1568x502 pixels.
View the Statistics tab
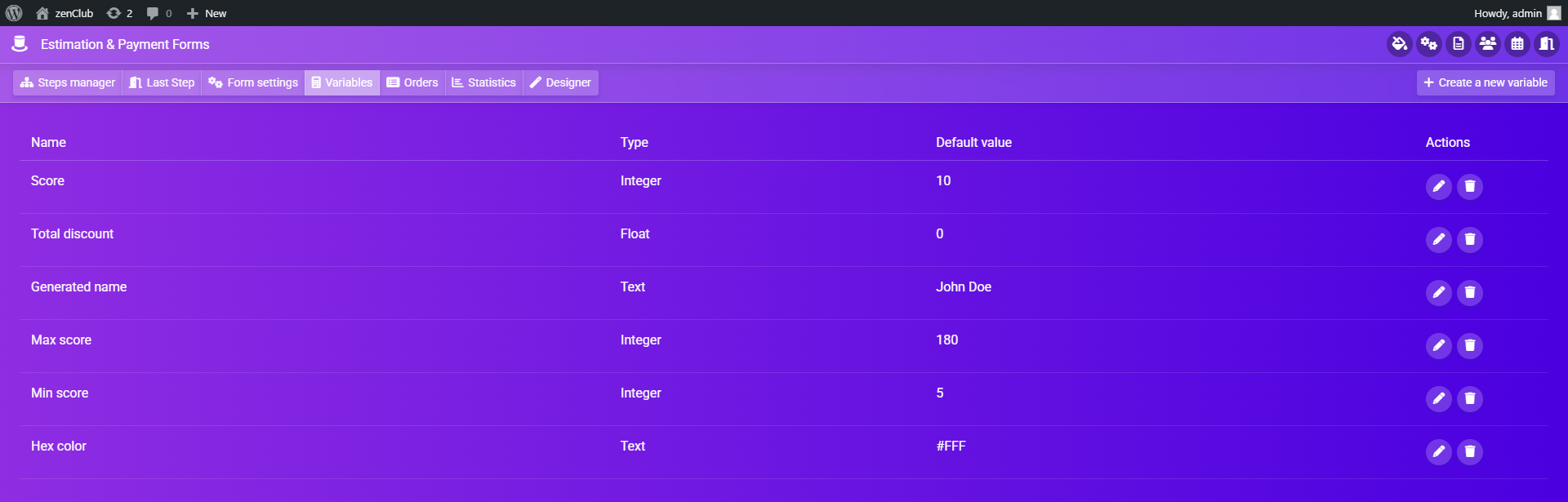tap(484, 82)
